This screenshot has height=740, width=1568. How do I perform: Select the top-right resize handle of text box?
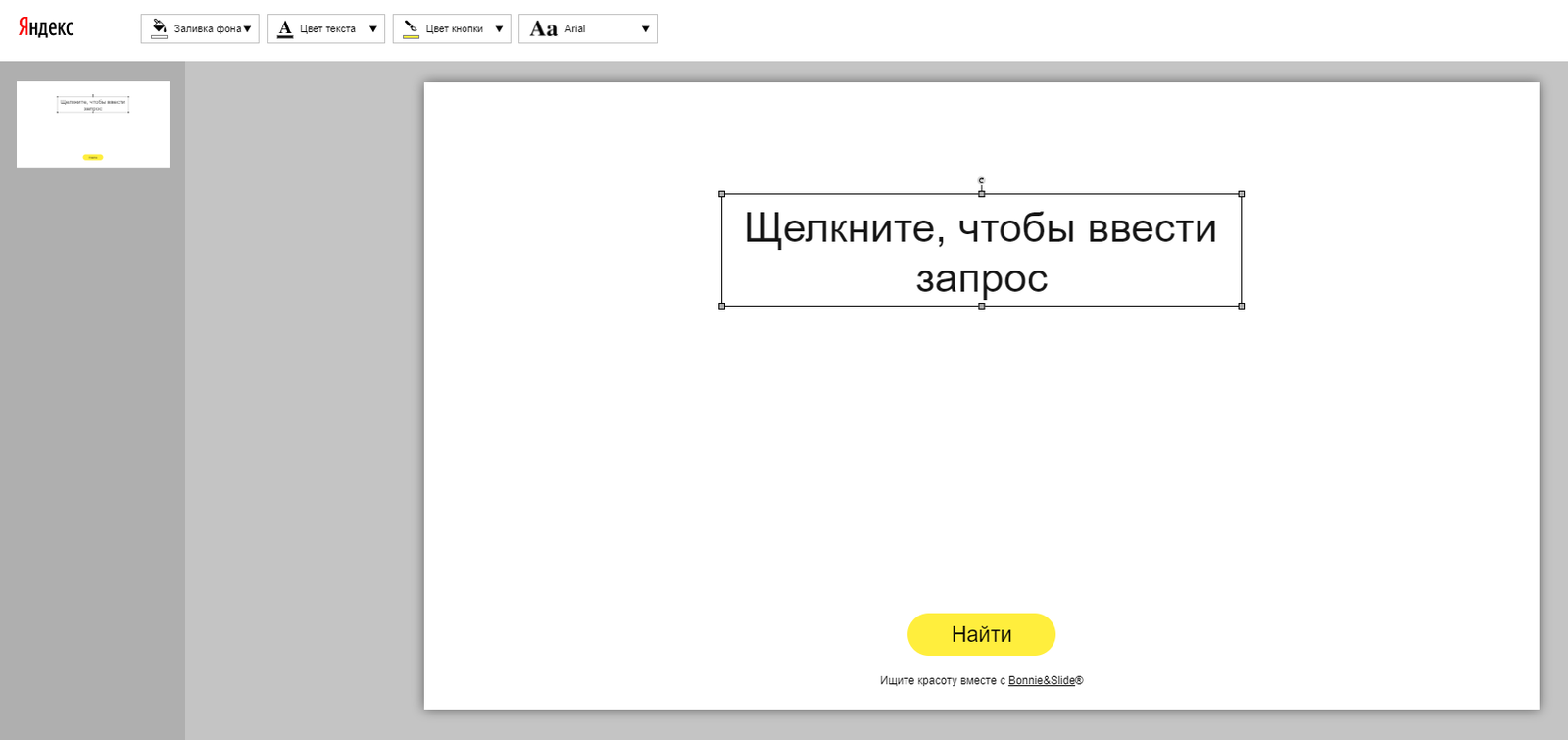tap(1241, 194)
